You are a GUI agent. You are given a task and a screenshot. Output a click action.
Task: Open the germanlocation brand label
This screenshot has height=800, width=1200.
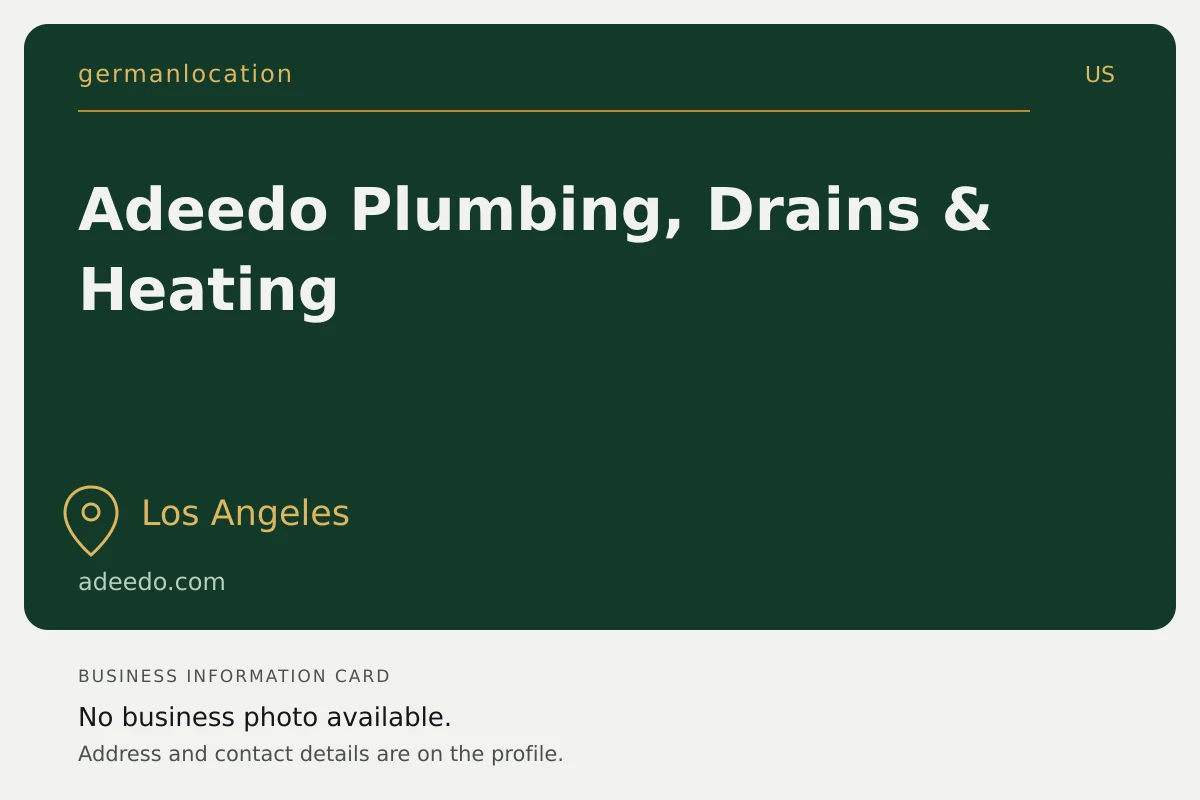click(185, 74)
